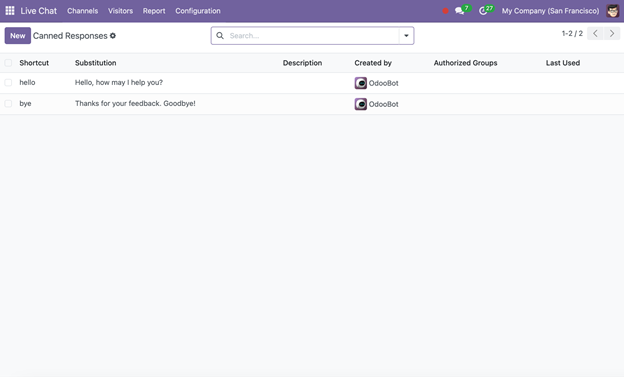
Task: Sort by the Substitution column header
Action: pos(96,63)
